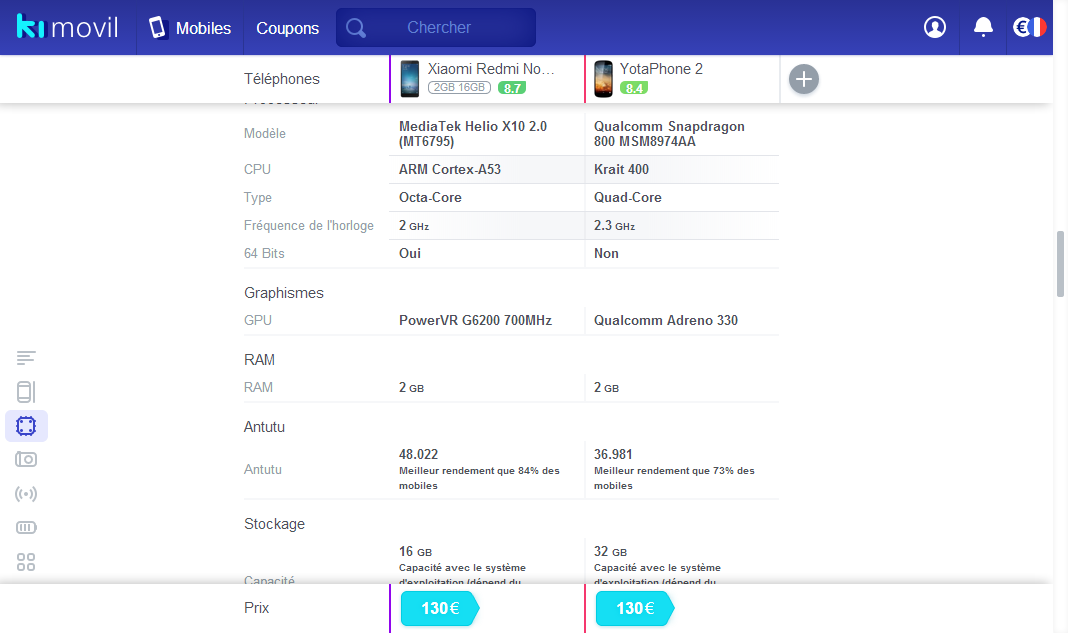Click the page vertical scrollbar thumb
The width and height of the screenshot is (1068, 633).
pos(1060,264)
